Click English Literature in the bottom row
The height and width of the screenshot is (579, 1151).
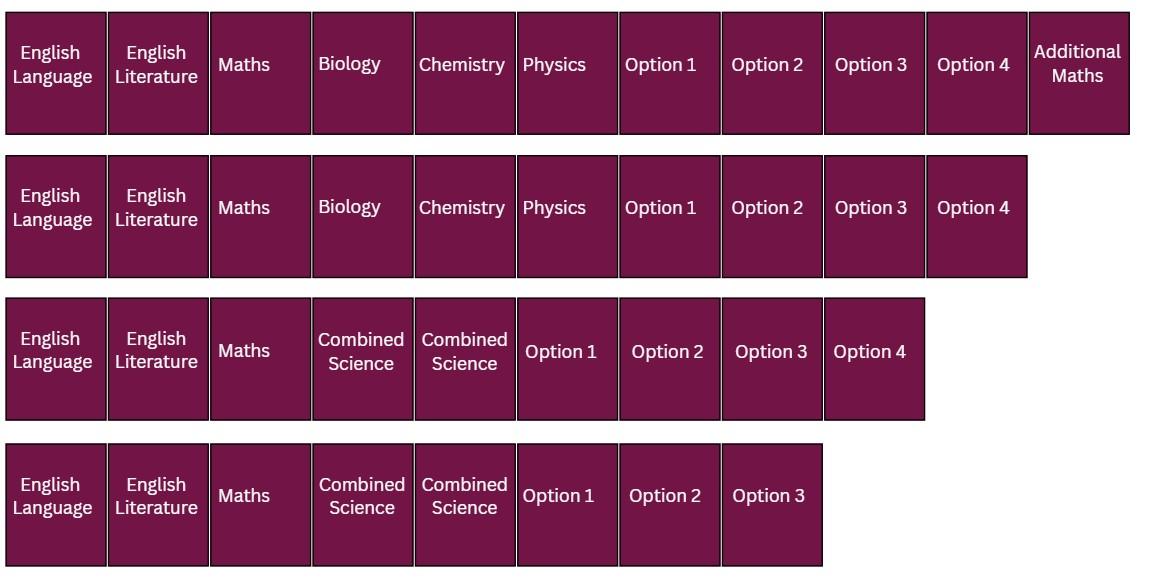[x=158, y=504]
